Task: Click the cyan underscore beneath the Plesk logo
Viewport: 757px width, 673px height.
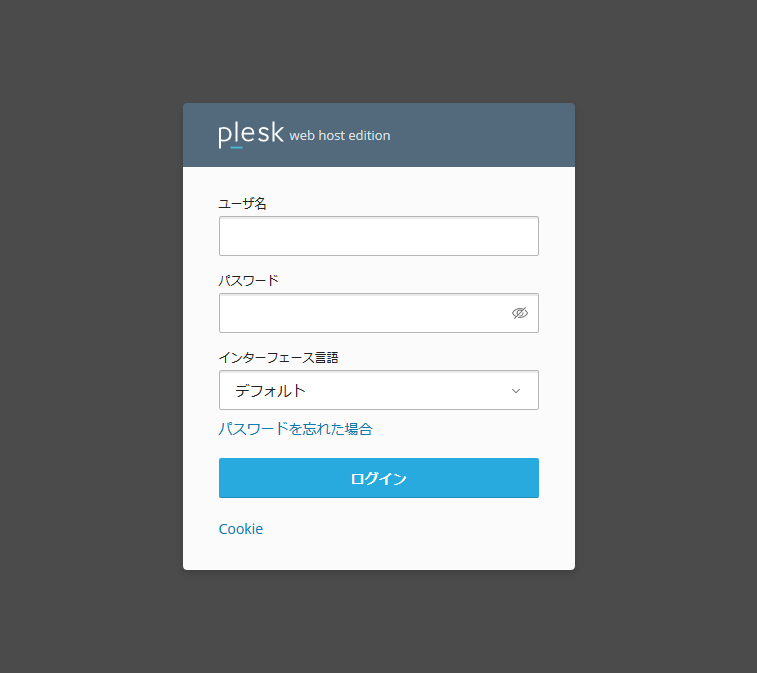Action: [236, 147]
